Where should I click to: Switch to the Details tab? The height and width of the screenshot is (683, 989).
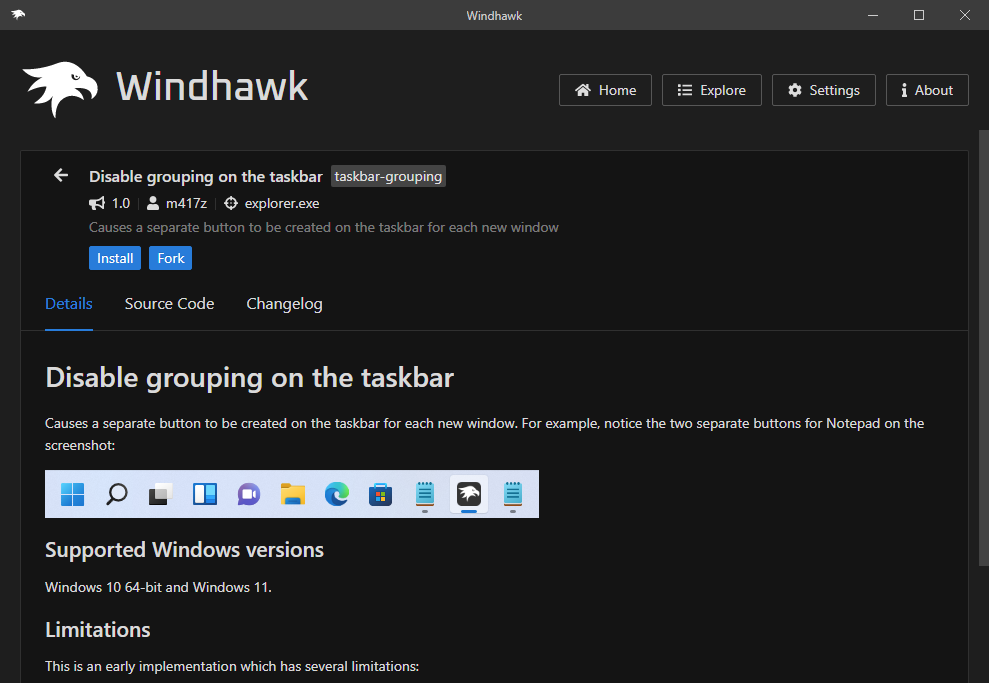(x=69, y=304)
